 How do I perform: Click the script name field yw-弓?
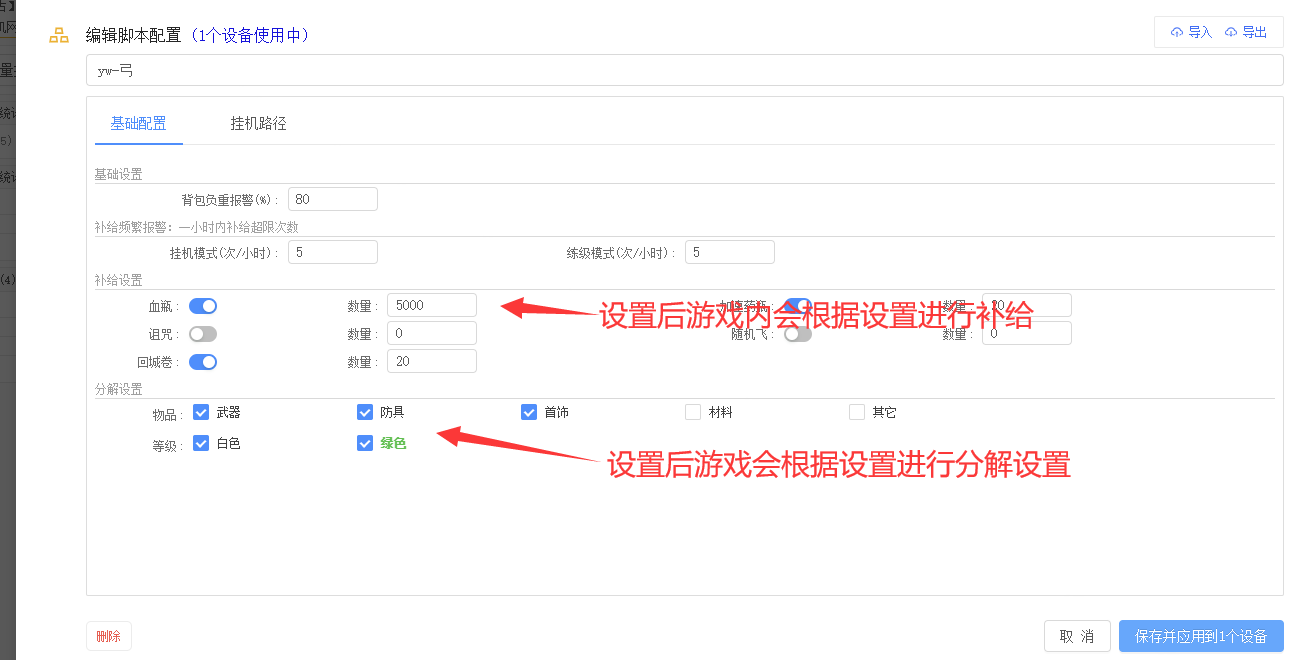click(x=684, y=70)
